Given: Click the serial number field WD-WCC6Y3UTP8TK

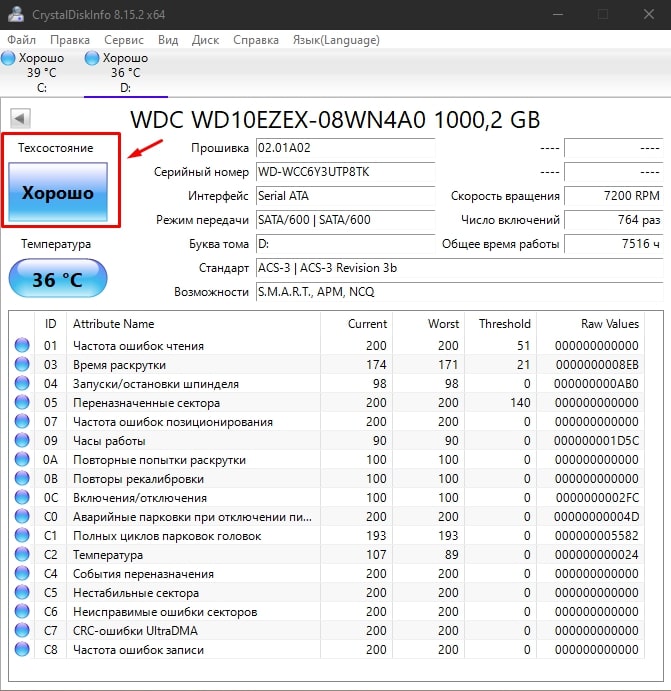Looking at the screenshot, I should (345, 172).
